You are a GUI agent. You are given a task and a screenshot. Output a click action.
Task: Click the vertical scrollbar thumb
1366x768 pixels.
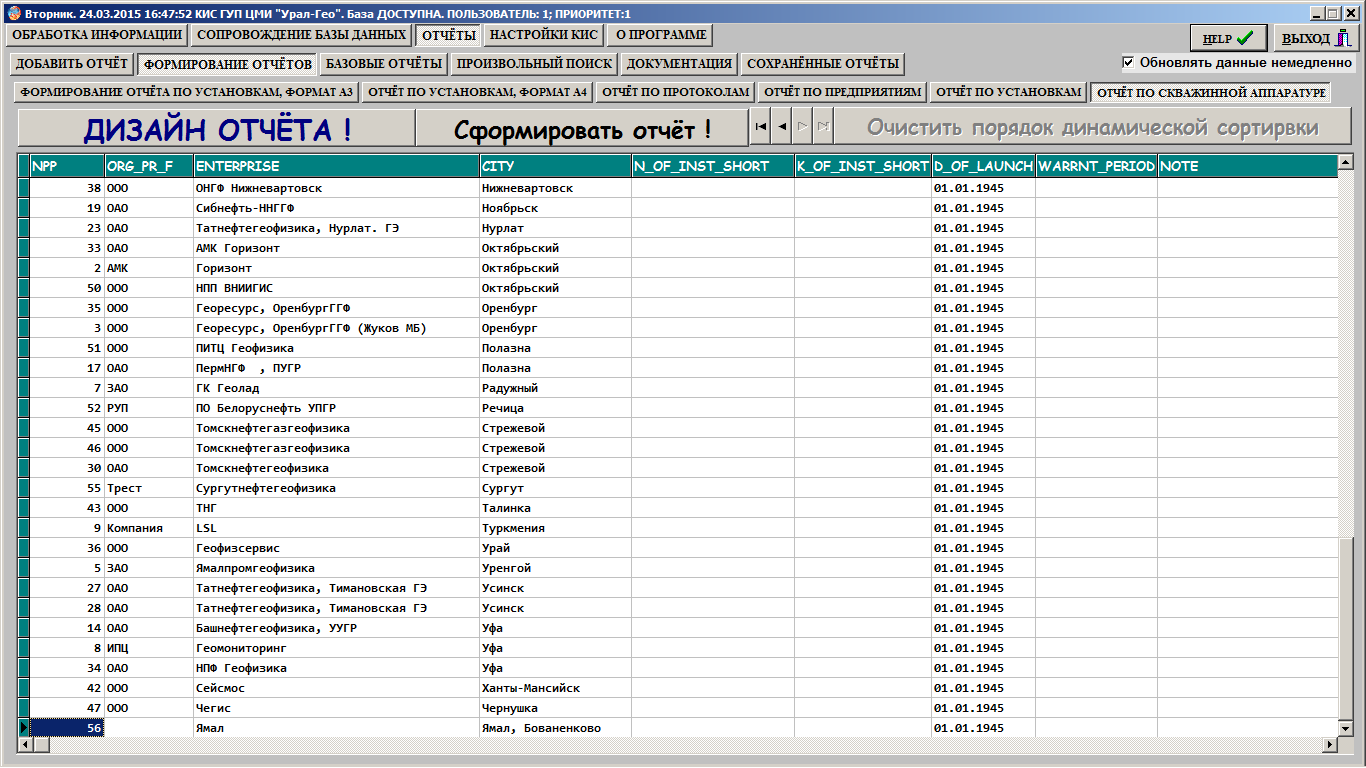pos(1345,628)
